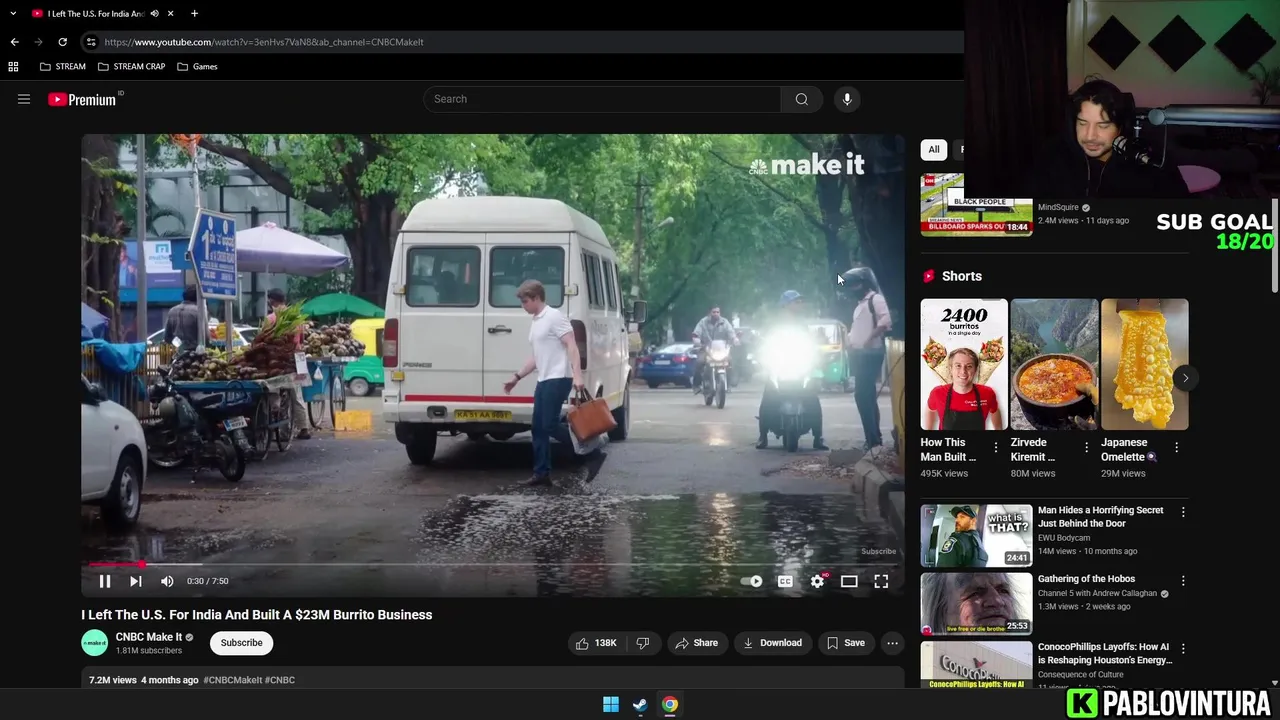The height and width of the screenshot is (720, 1280).
Task: Open the STREAM bookmarks folder
Action: (x=62, y=67)
